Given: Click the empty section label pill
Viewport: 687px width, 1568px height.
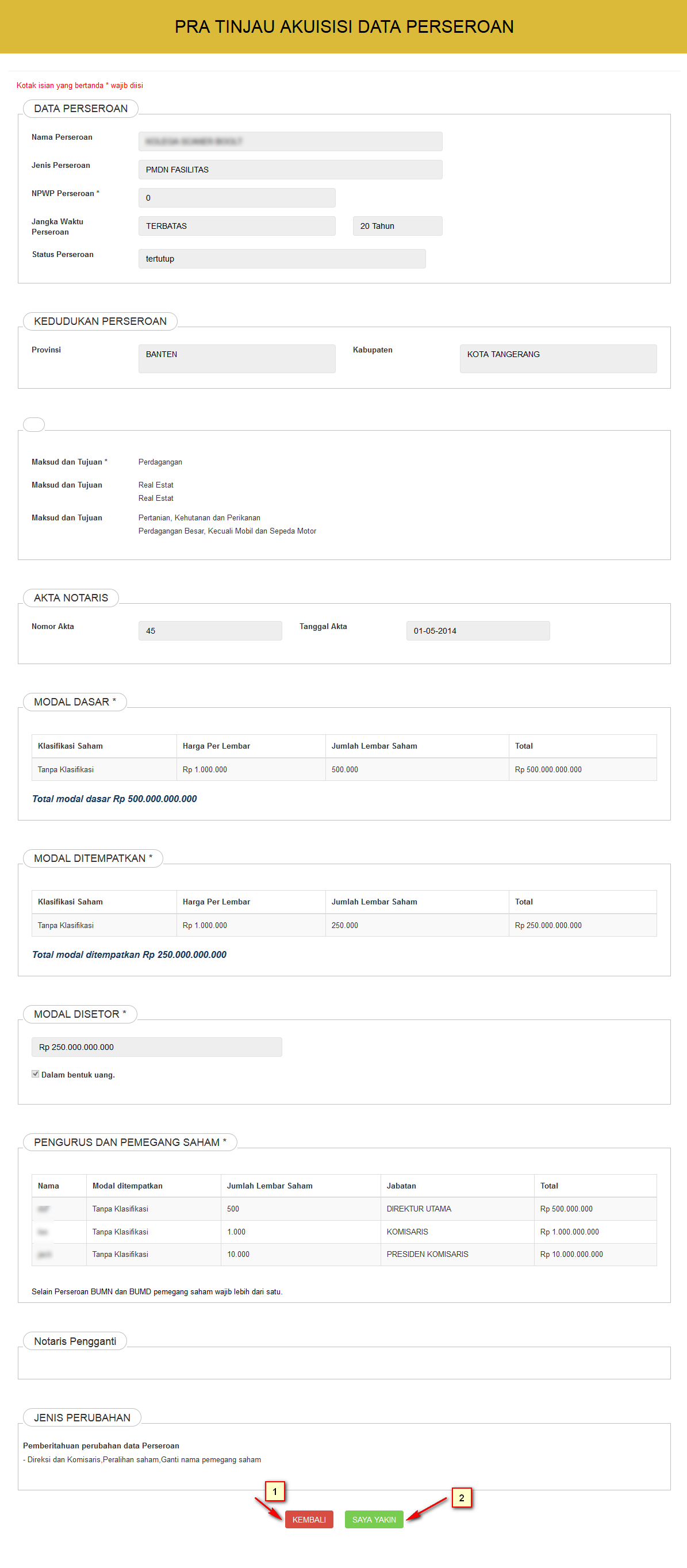Looking at the screenshot, I should (34, 424).
